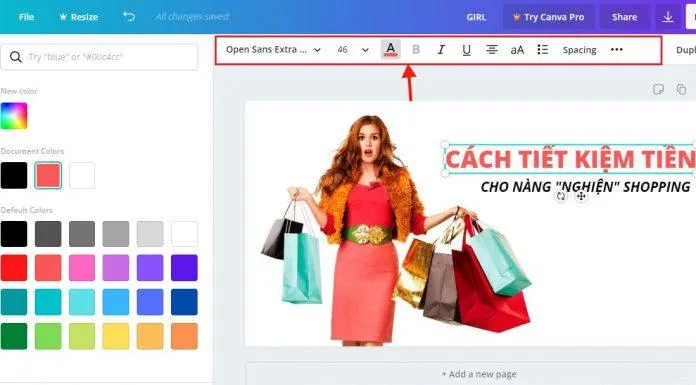
Task: Pick medium gray default color
Action: [x=82, y=234]
